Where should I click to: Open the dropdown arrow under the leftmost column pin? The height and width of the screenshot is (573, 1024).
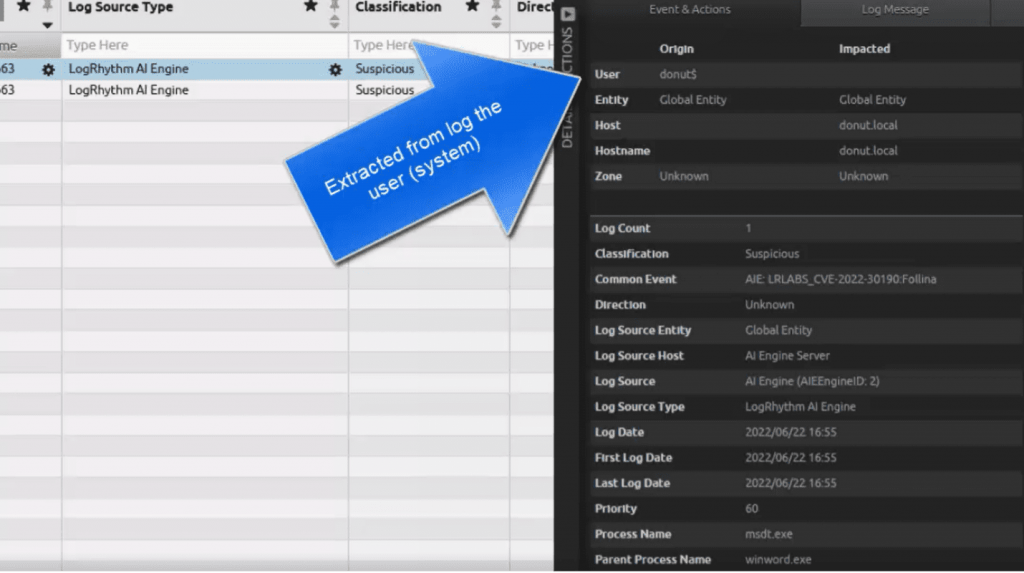(47, 25)
